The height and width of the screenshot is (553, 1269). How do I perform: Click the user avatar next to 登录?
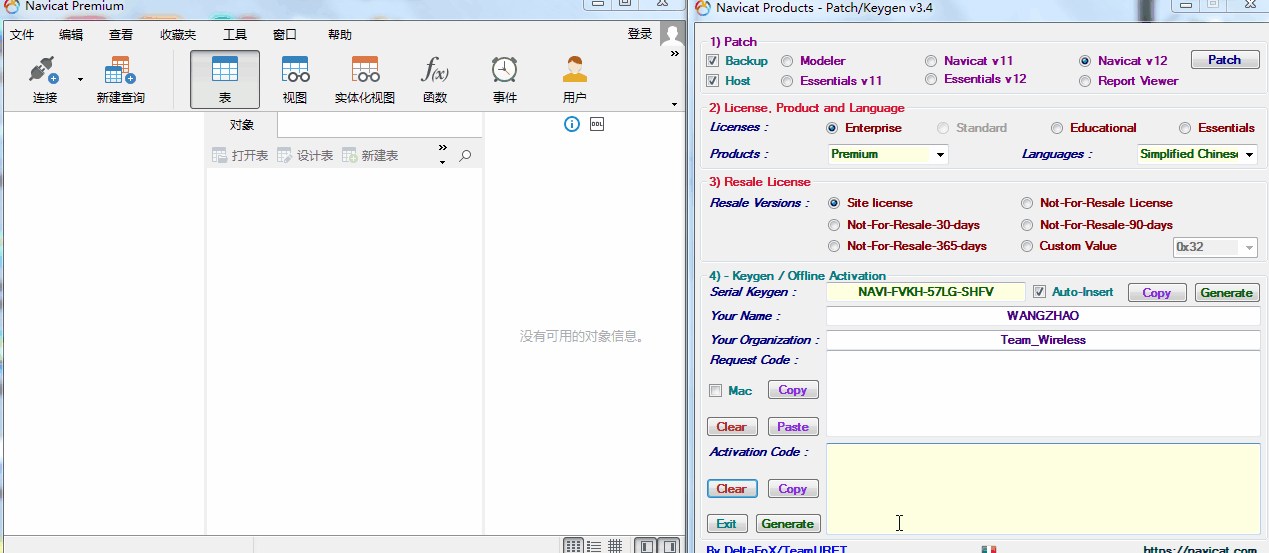point(671,34)
